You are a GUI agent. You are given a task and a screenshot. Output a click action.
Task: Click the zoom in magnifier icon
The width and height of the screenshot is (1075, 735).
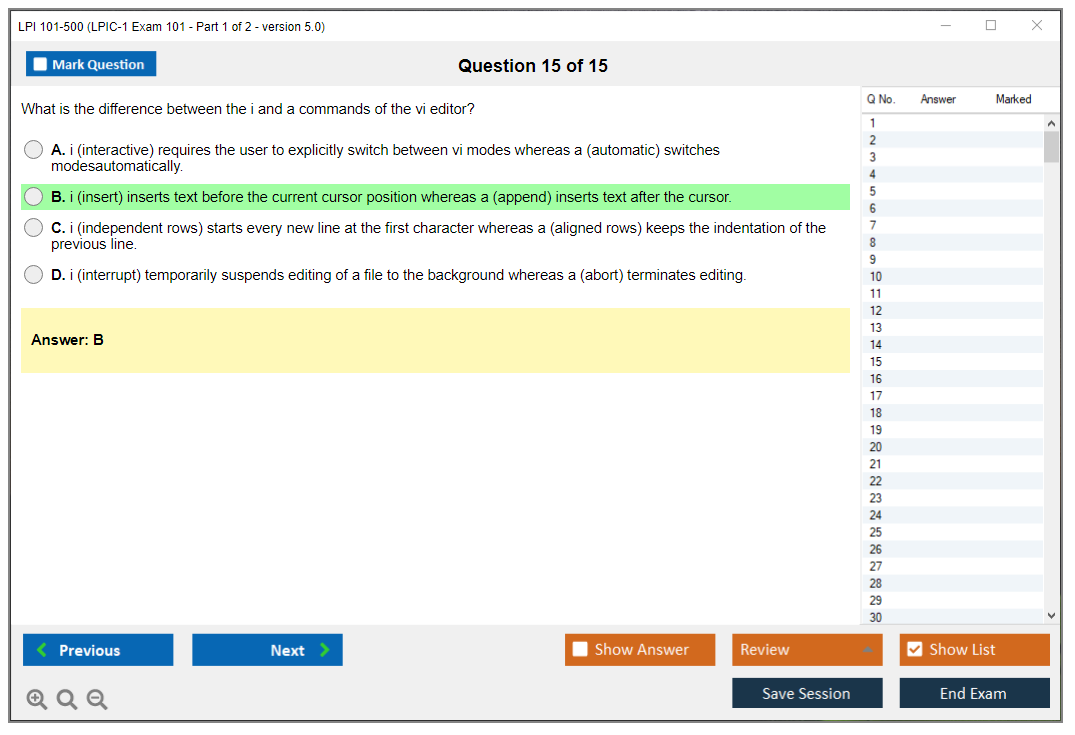pos(37,700)
